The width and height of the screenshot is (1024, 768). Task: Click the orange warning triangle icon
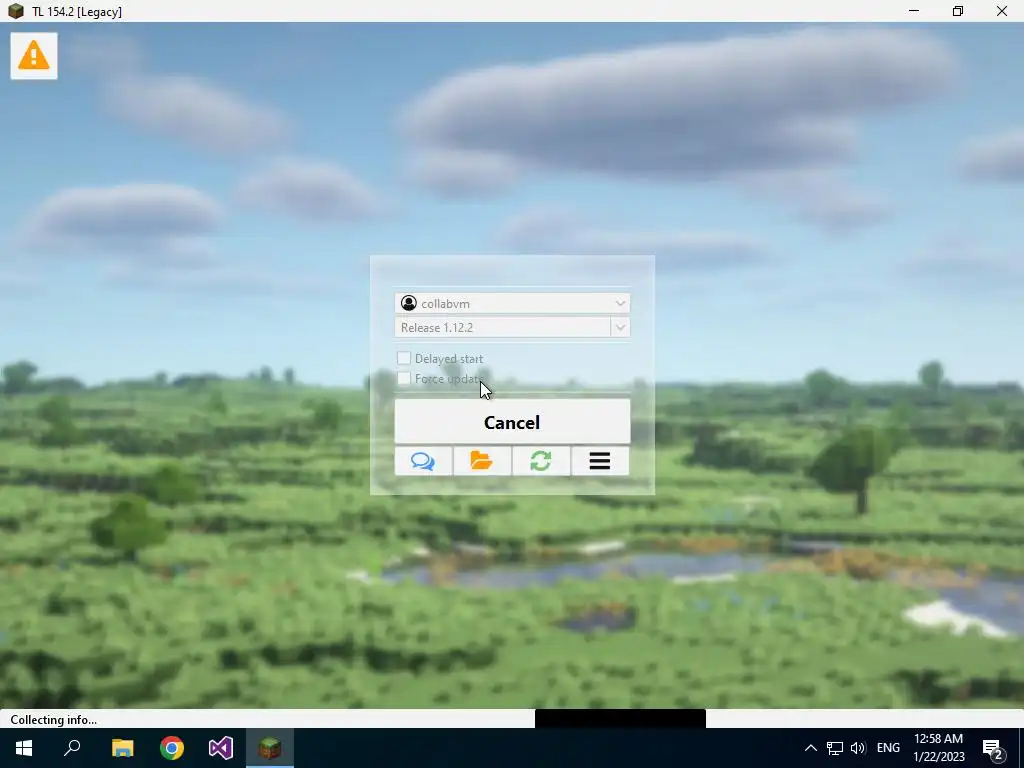34,56
